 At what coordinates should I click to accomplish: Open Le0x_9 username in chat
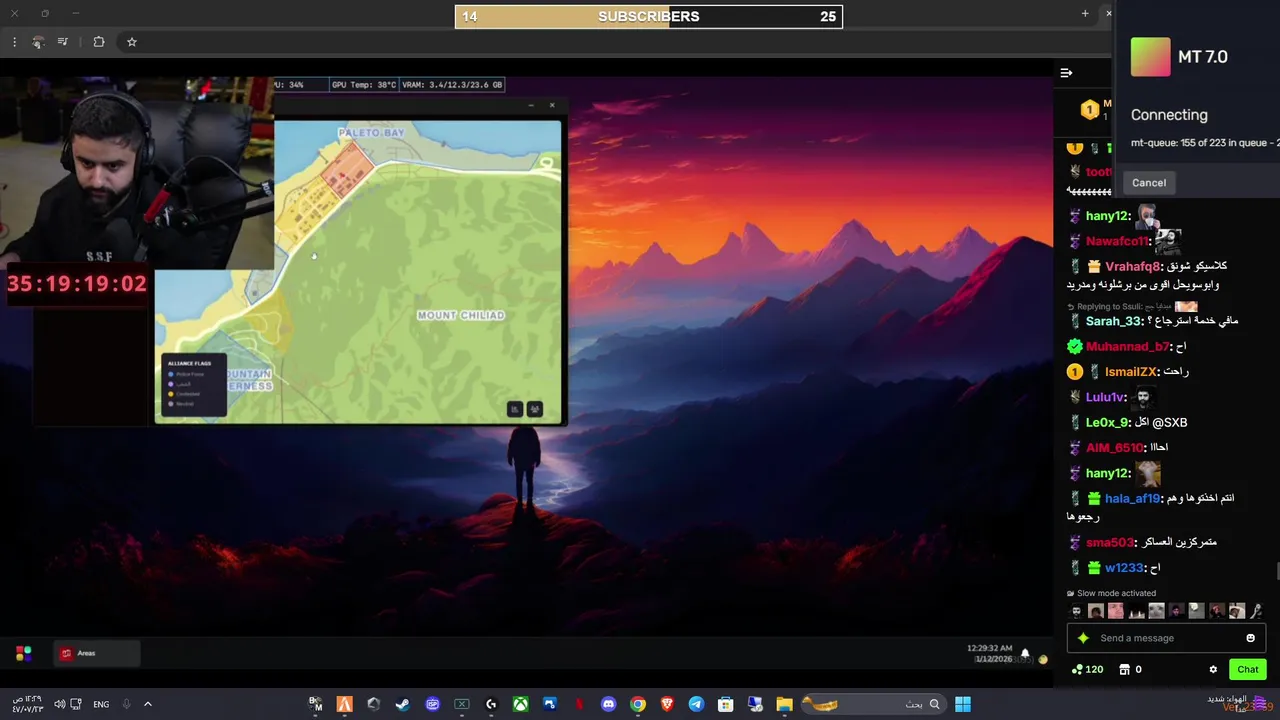pyautogui.click(x=1108, y=422)
